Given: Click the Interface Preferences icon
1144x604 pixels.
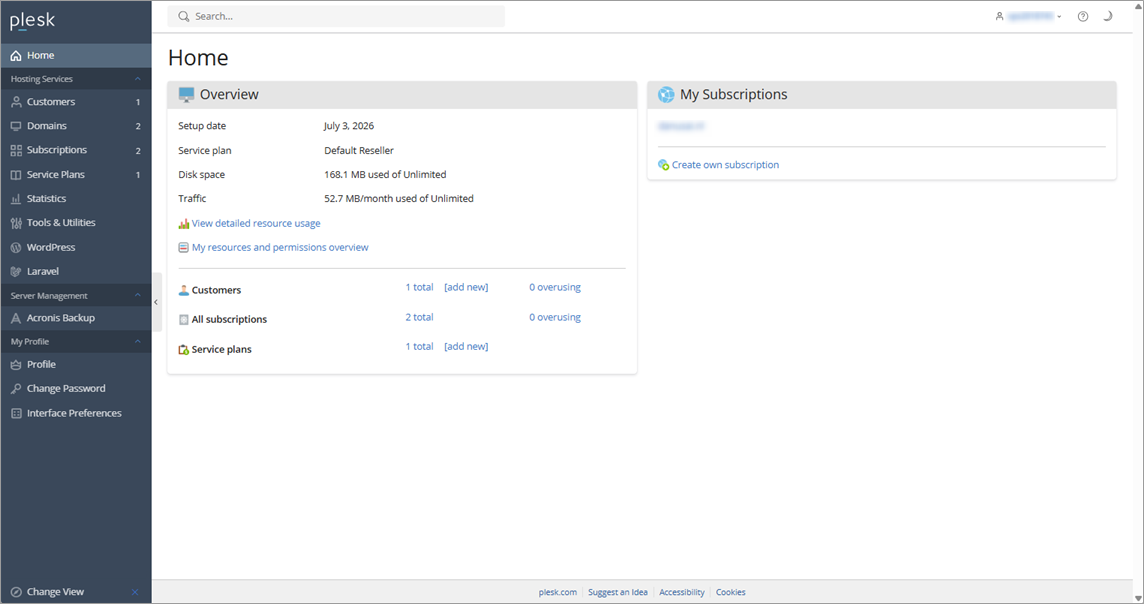Looking at the screenshot, I should point(16,413).
